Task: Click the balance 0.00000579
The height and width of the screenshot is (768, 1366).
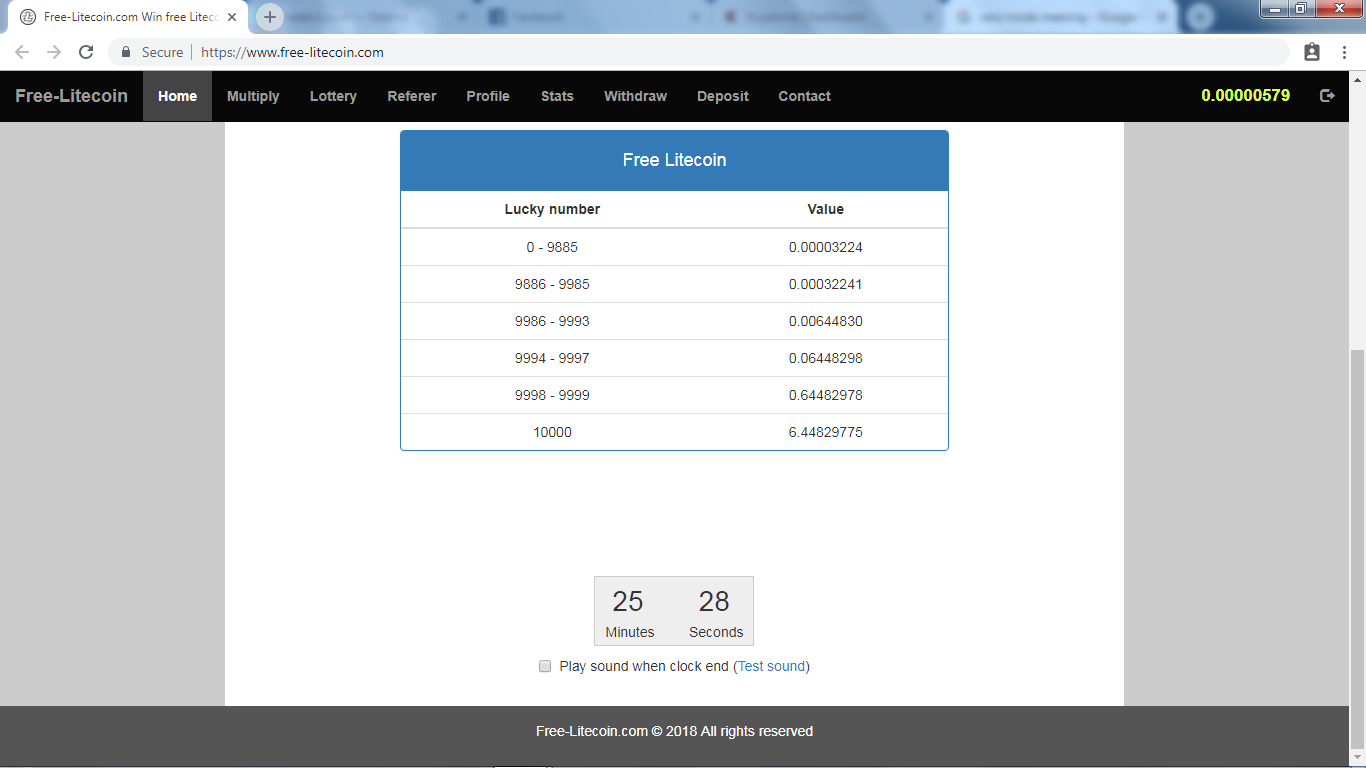Action: point(1246,96)
